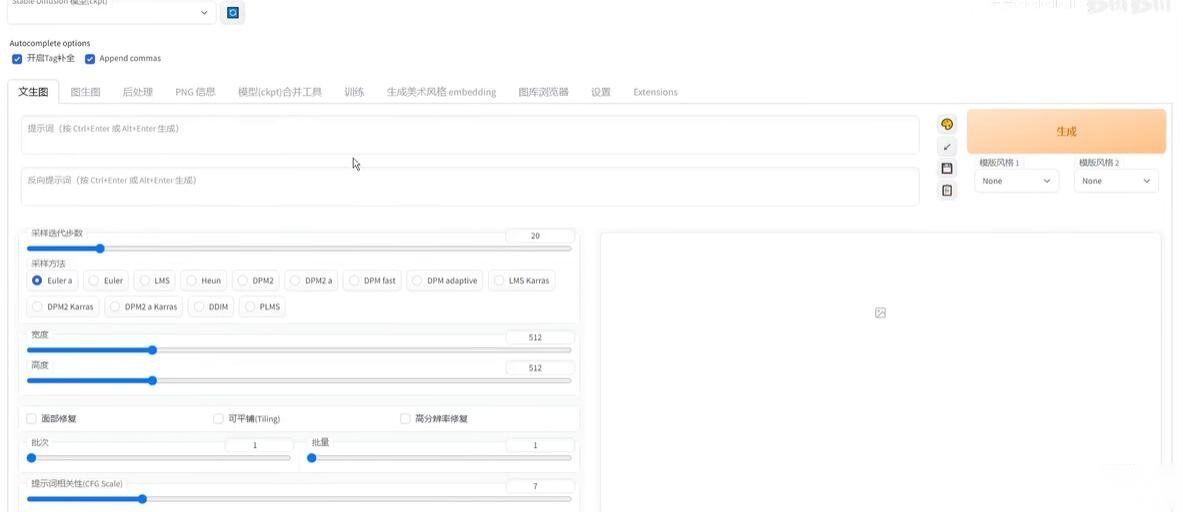Image resolution: width=1183 pixels, height=512 pixels.
Task: Select the LMS sampler
Action: coord(155,281)
